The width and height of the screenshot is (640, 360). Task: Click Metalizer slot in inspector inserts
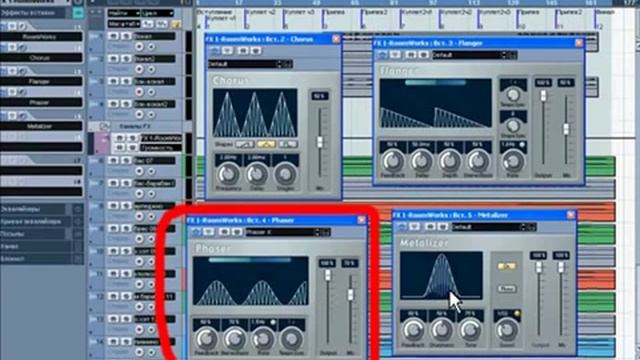(41, 127)
